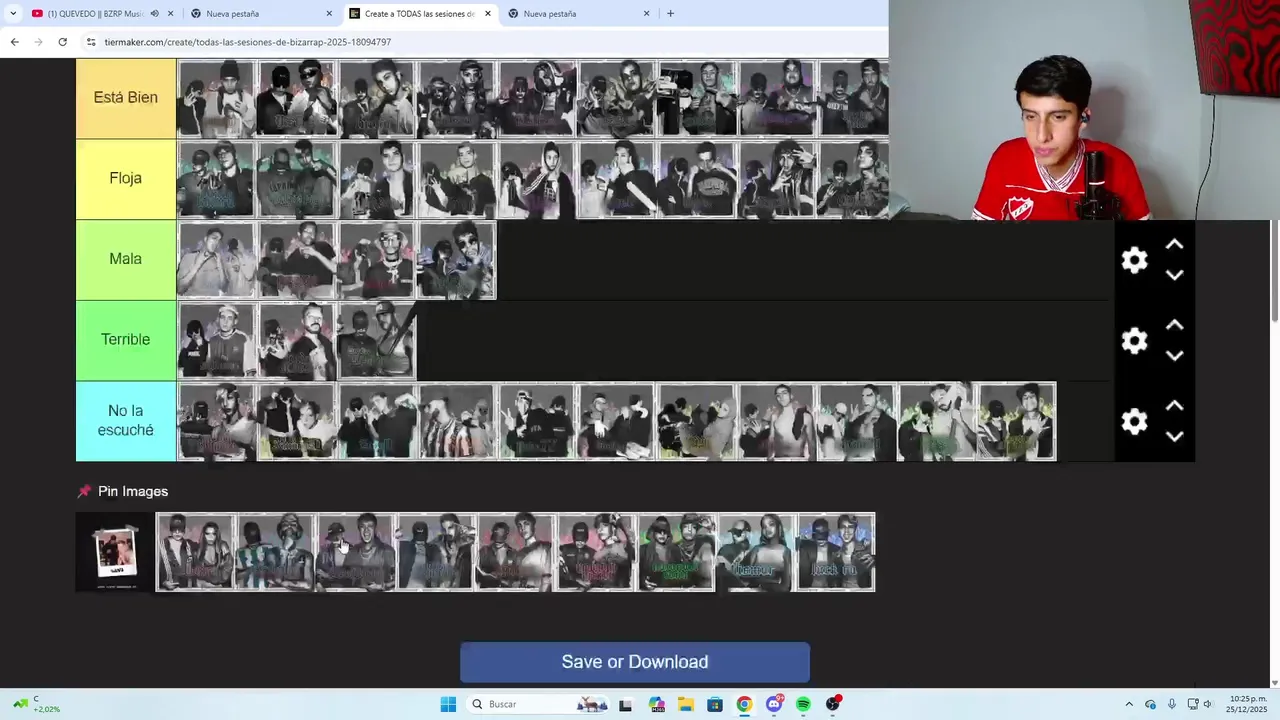Open Task View from the taskbar
This screenshot has height=720, width=1280.
(x=625, y=704)
